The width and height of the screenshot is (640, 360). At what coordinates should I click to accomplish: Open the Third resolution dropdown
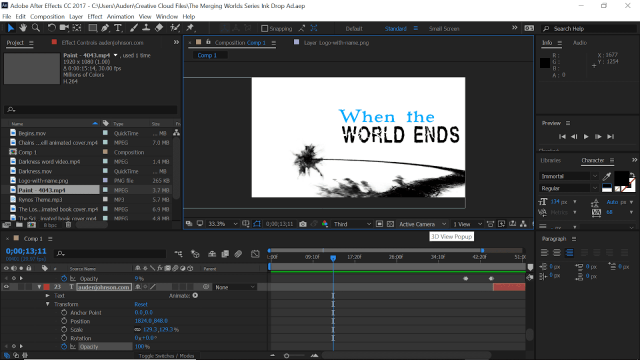[x=352, y=224]
